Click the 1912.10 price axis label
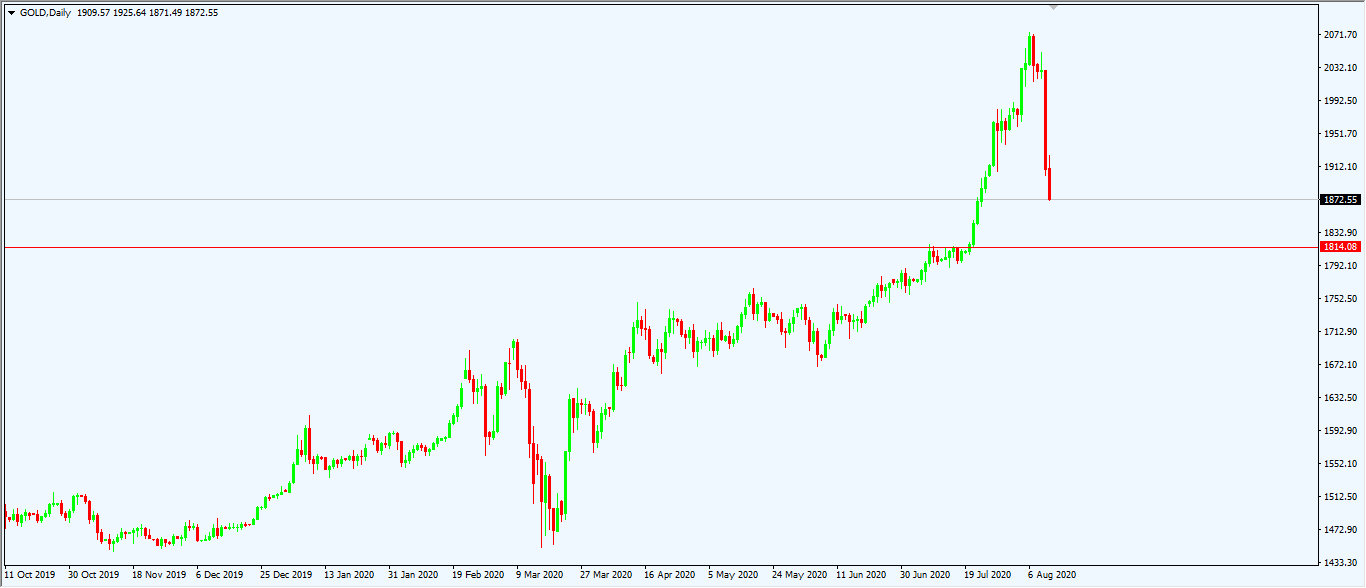Screen dimensions: 1366x588 (1340, 167)
